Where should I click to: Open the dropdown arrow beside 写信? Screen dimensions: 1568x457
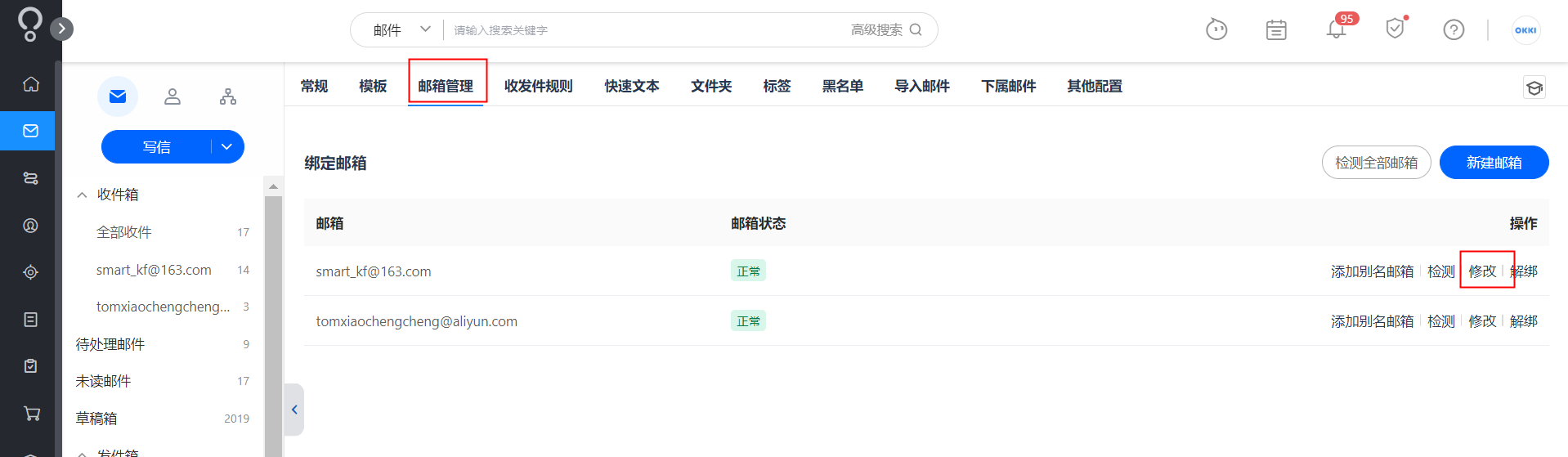coord(227,147)
